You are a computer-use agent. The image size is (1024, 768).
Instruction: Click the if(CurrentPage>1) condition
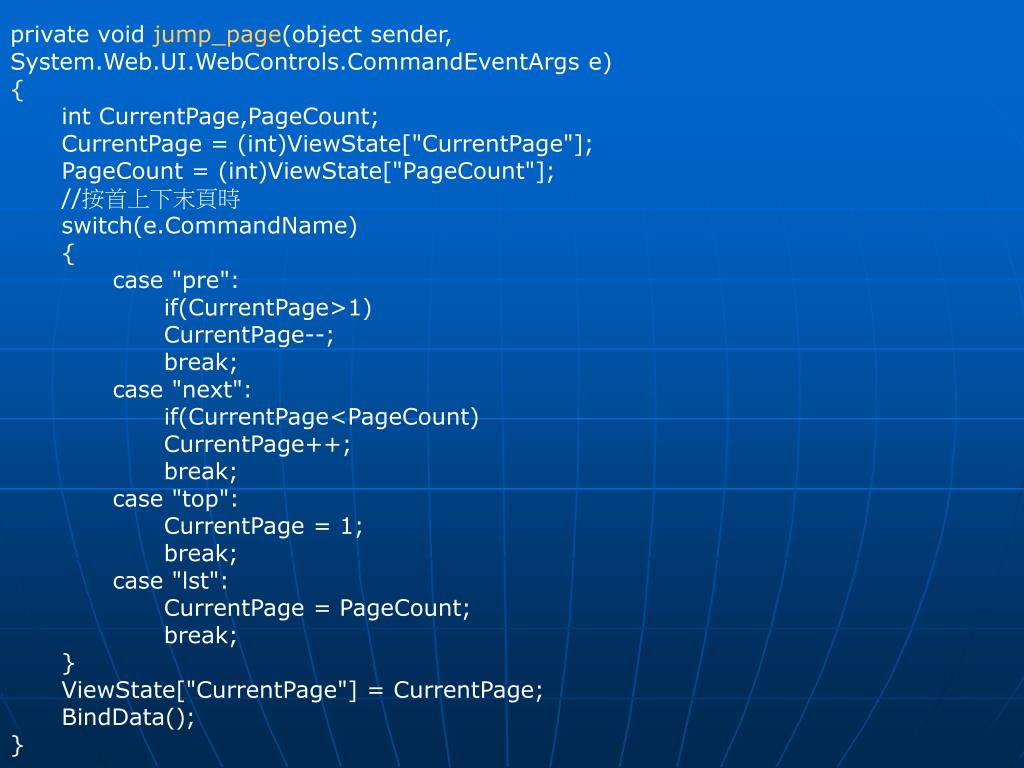[268, 308]
